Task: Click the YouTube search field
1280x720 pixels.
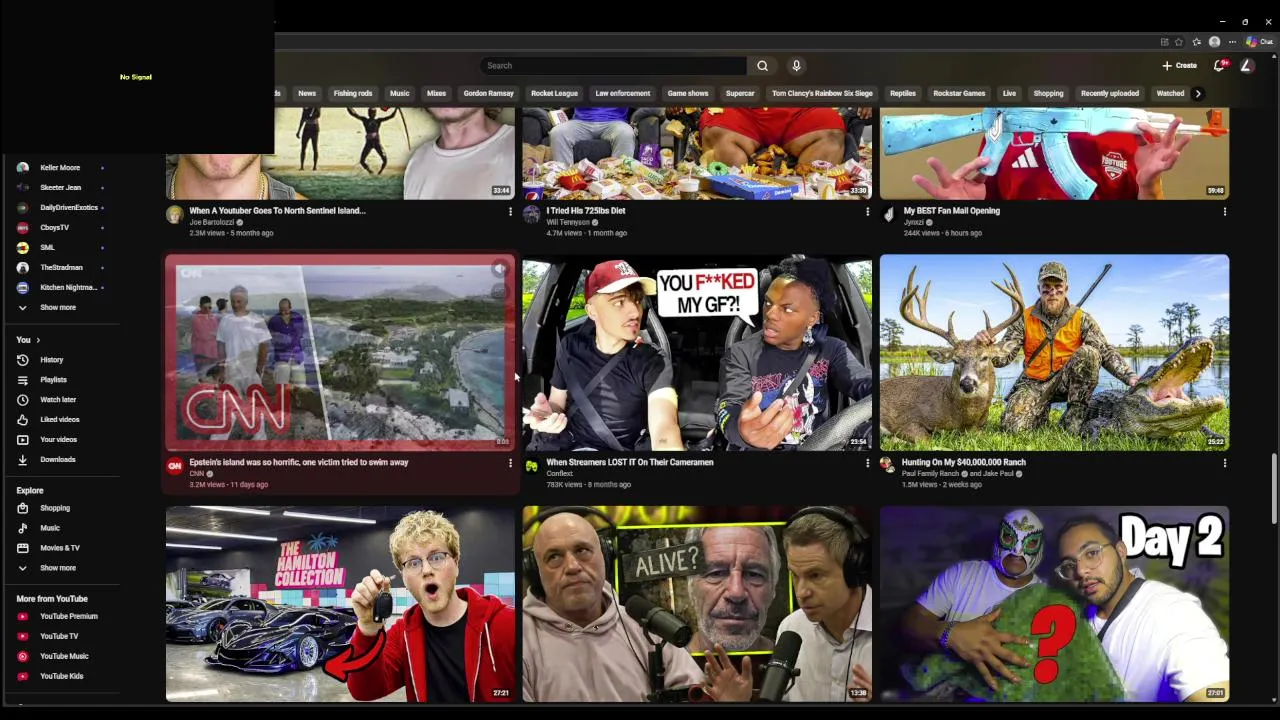Action: 612,66
